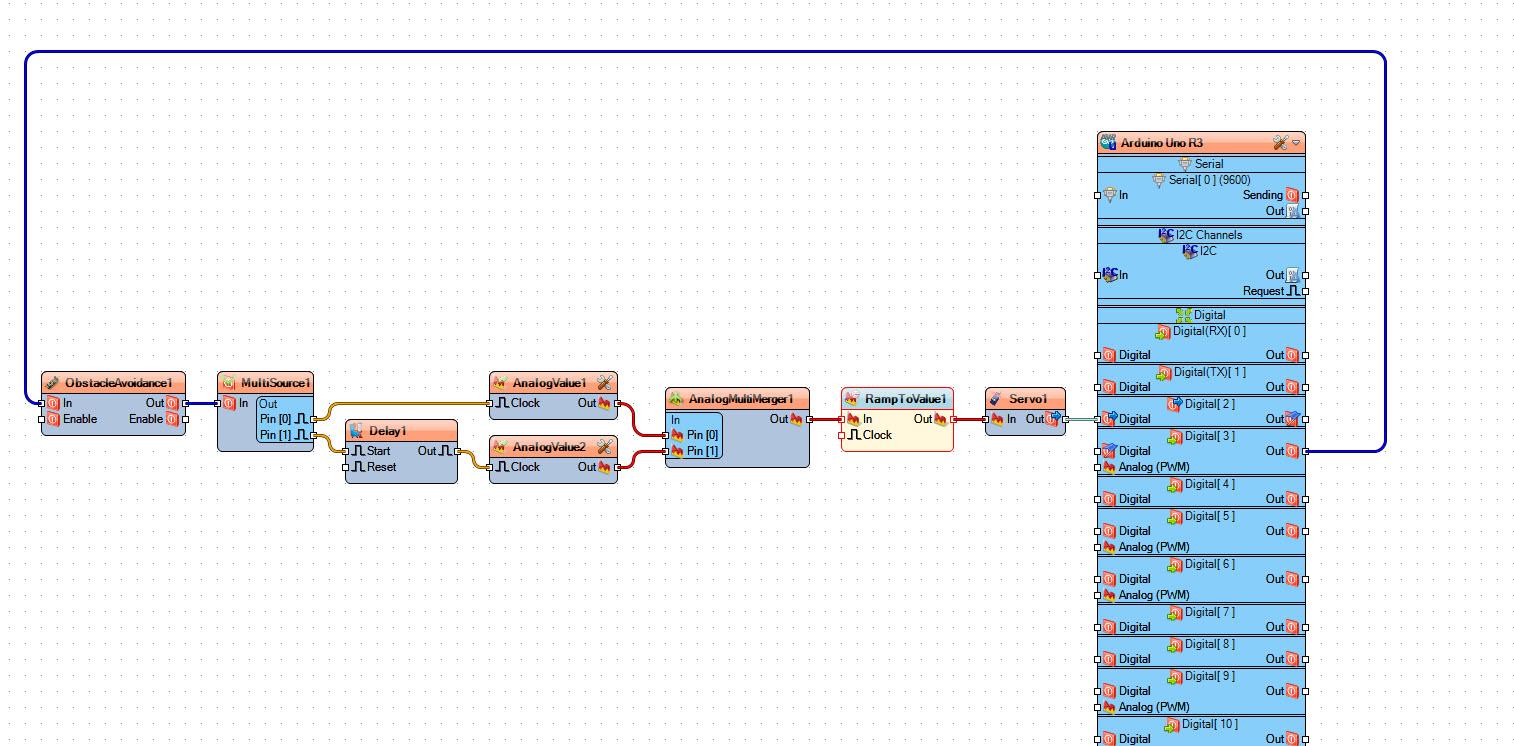1514x746 pixels.
Task: Click the AnalogValue2 component icon
Action: pyautogui.click(x=500, y=447)
